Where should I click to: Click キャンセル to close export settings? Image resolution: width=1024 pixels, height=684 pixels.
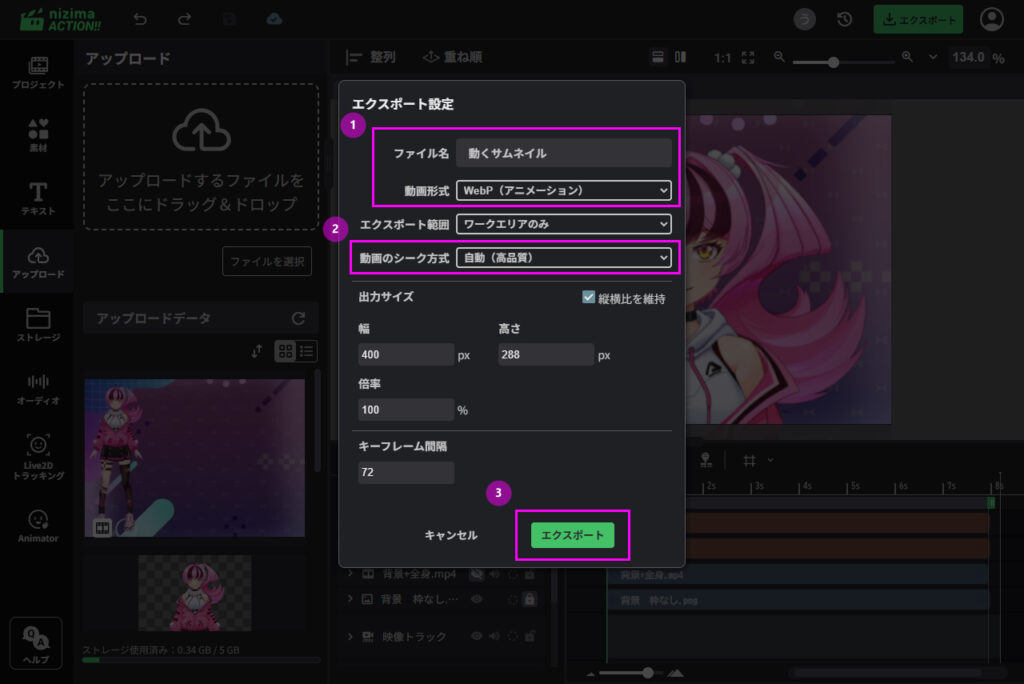pyautogui.click(x=451, y=535)
